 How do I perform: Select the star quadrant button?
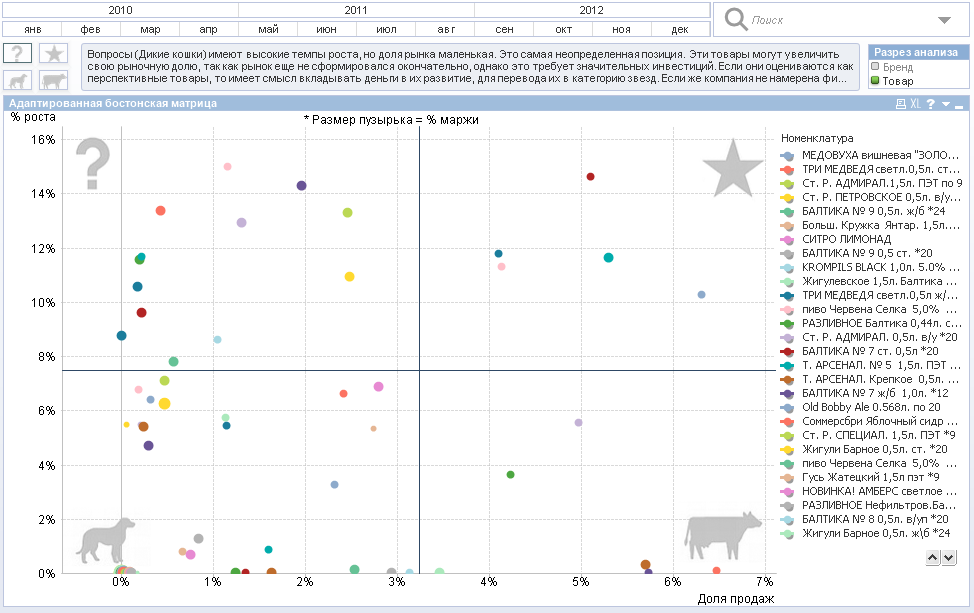(x=55, y=54)
